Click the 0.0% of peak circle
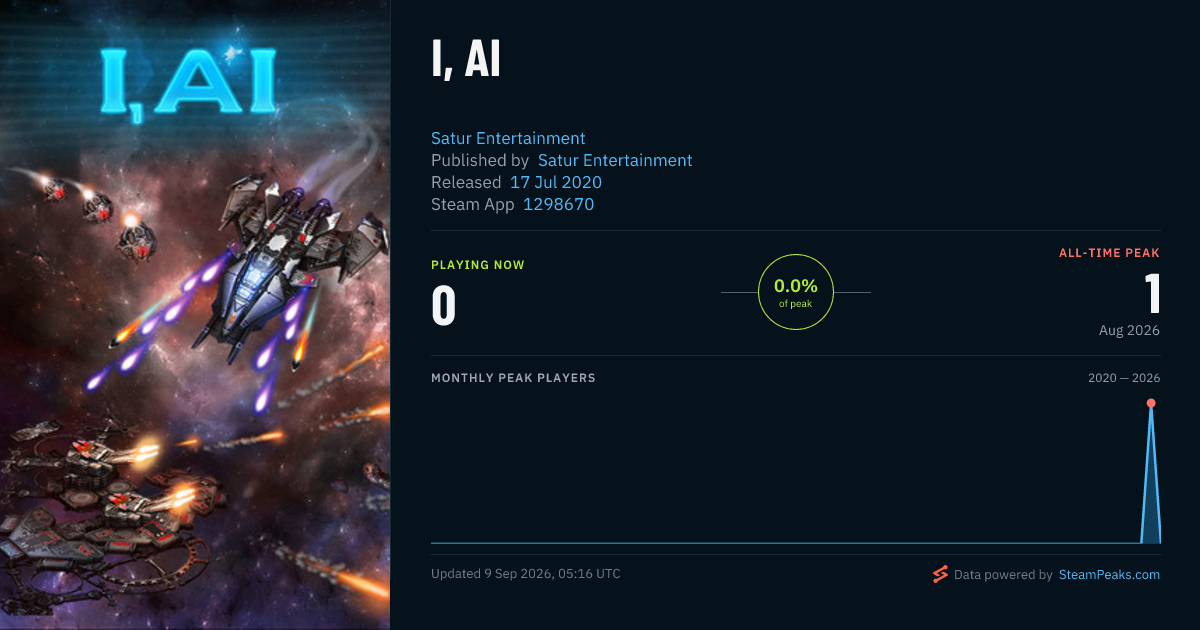The height and width of the screenshot is (630, 1200). point(796,292)
